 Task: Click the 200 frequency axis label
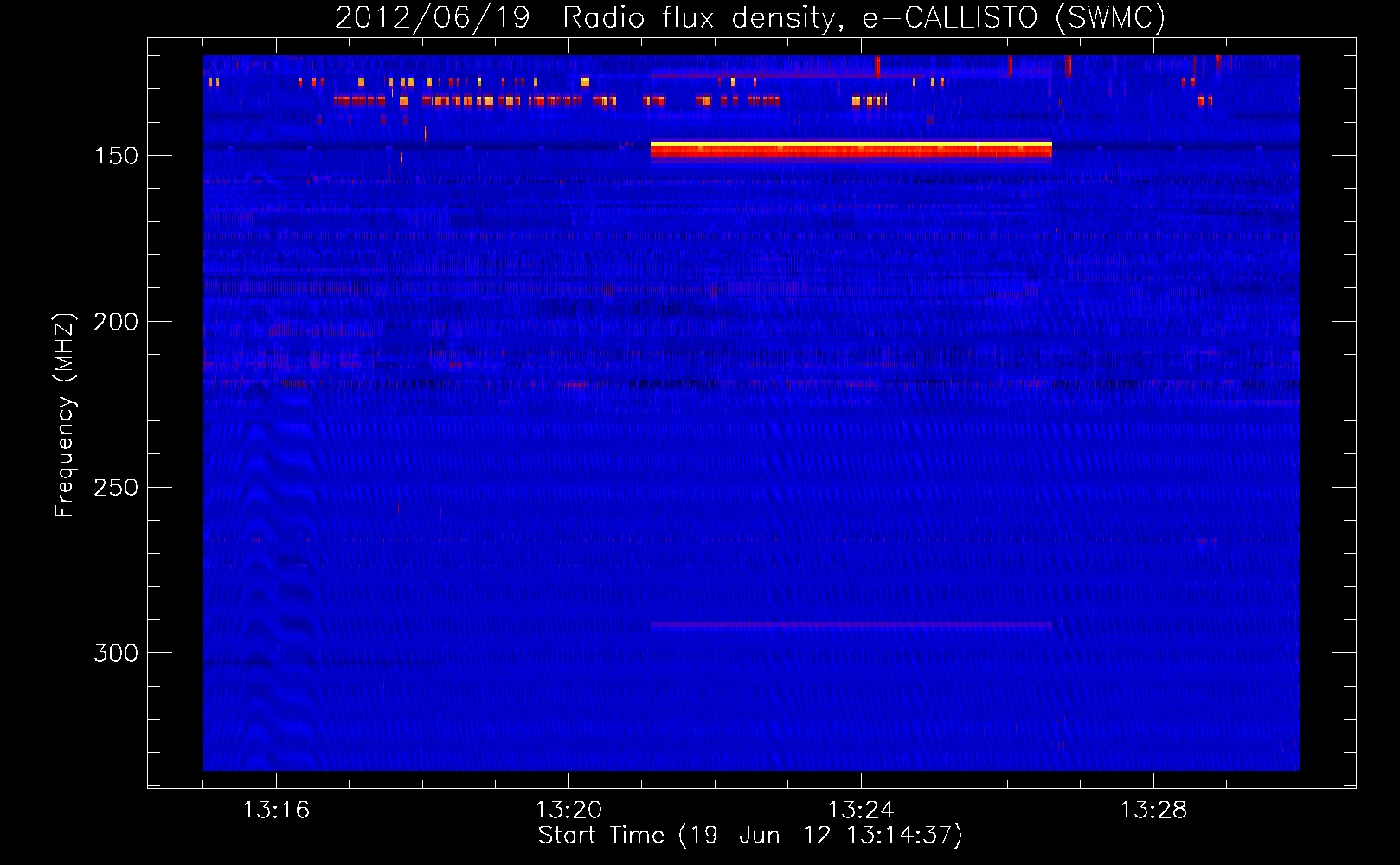[x=116, y=322]
